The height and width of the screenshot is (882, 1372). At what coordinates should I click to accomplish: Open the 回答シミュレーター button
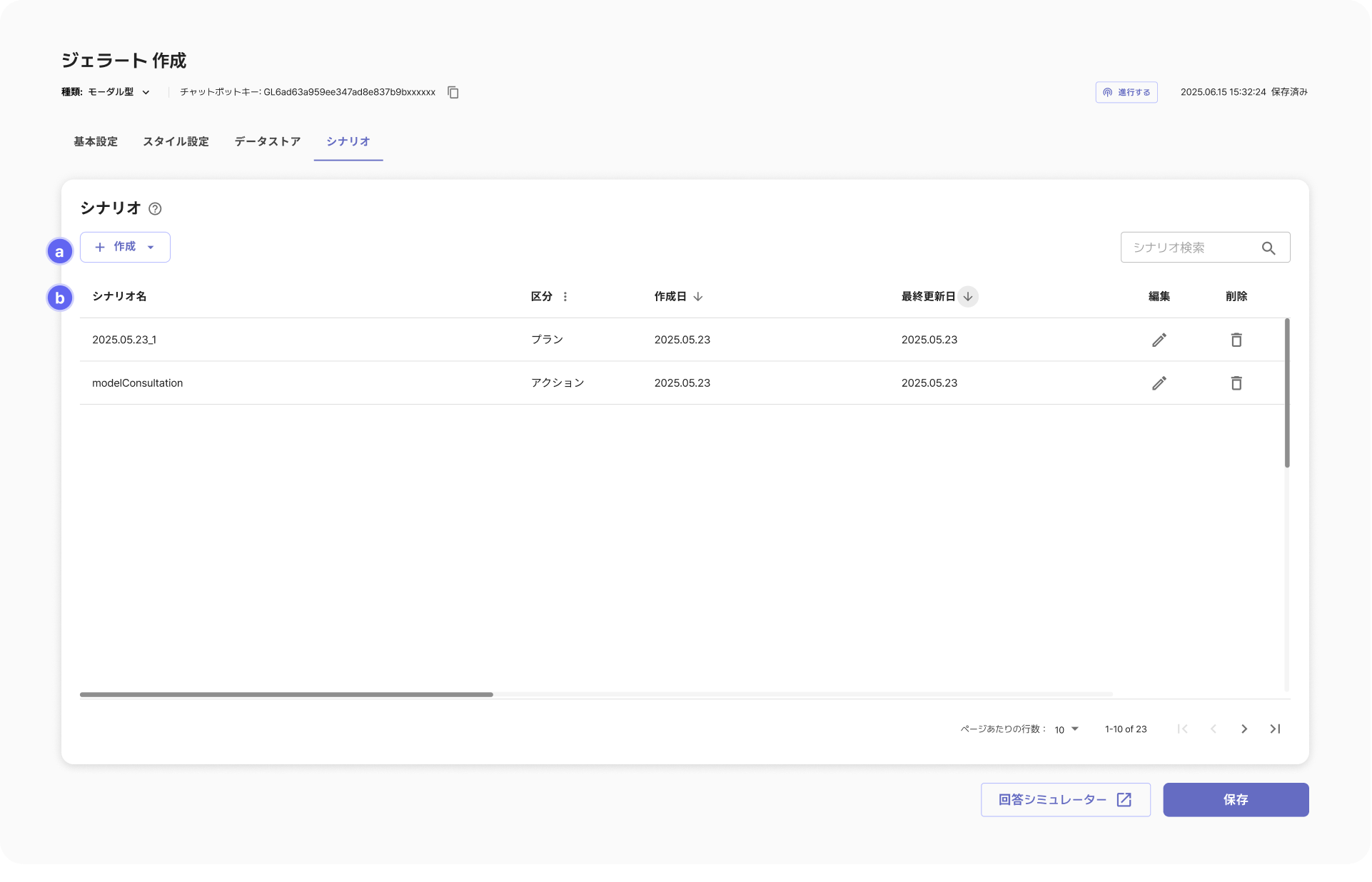pyautogui.click(x=1065, y=800)
